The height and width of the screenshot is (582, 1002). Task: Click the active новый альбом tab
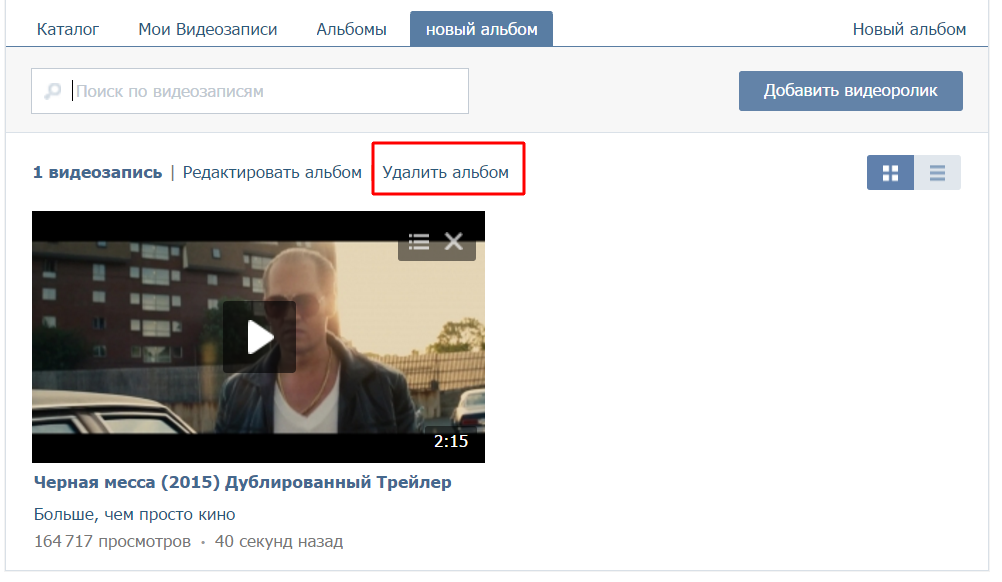tap(481, 29)
